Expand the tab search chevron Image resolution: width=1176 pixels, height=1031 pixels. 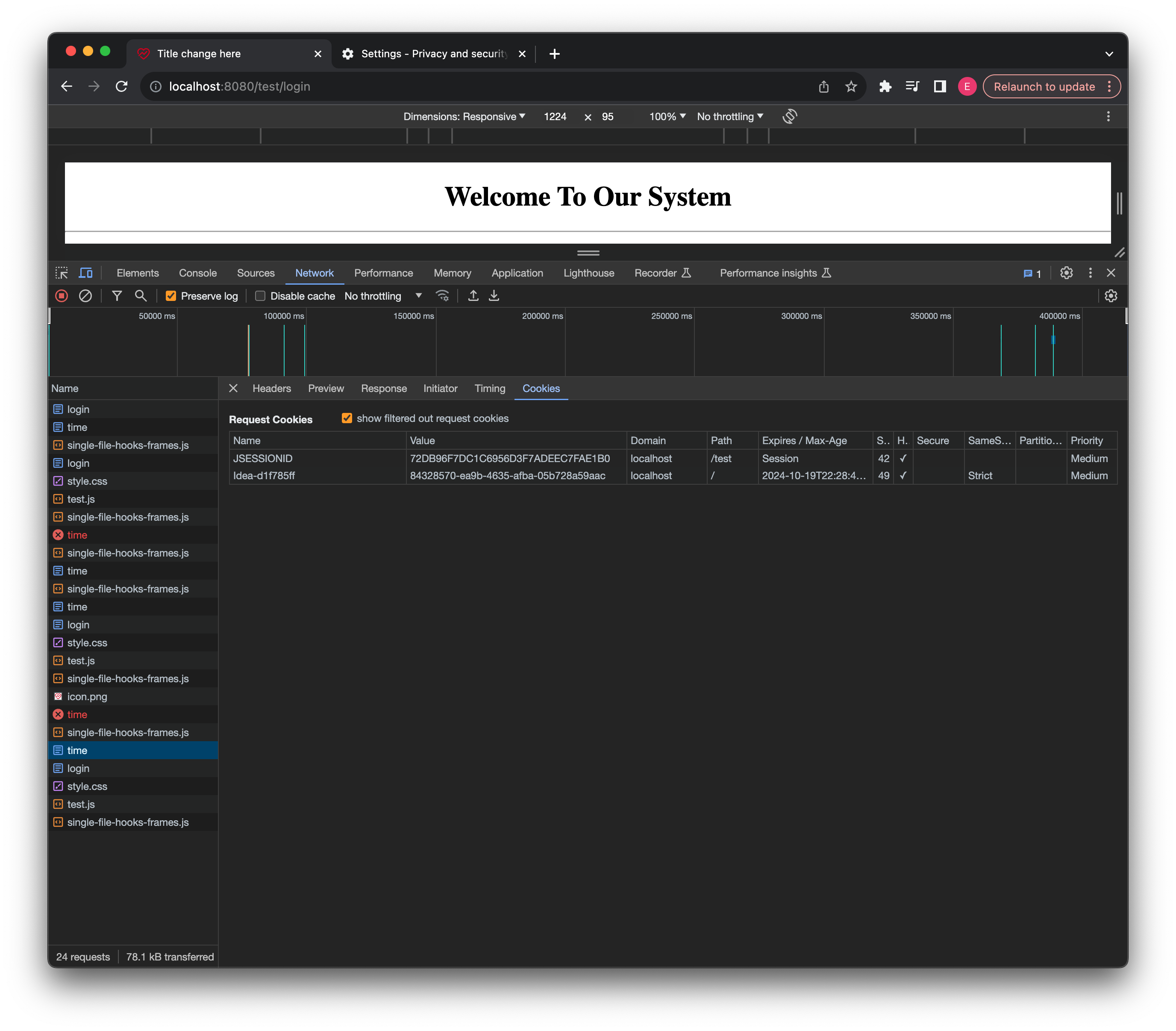(1109, 53)
